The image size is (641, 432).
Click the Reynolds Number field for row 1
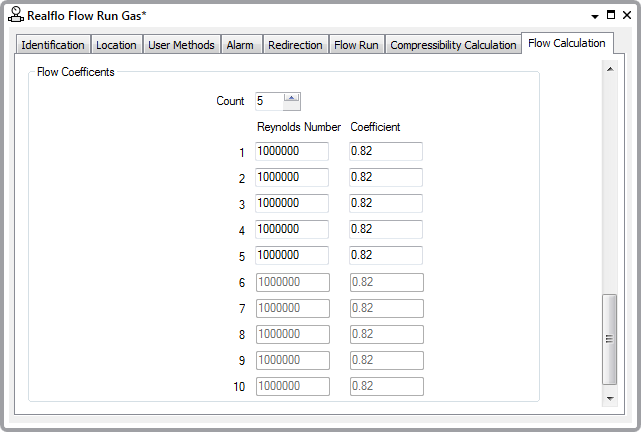292,151
